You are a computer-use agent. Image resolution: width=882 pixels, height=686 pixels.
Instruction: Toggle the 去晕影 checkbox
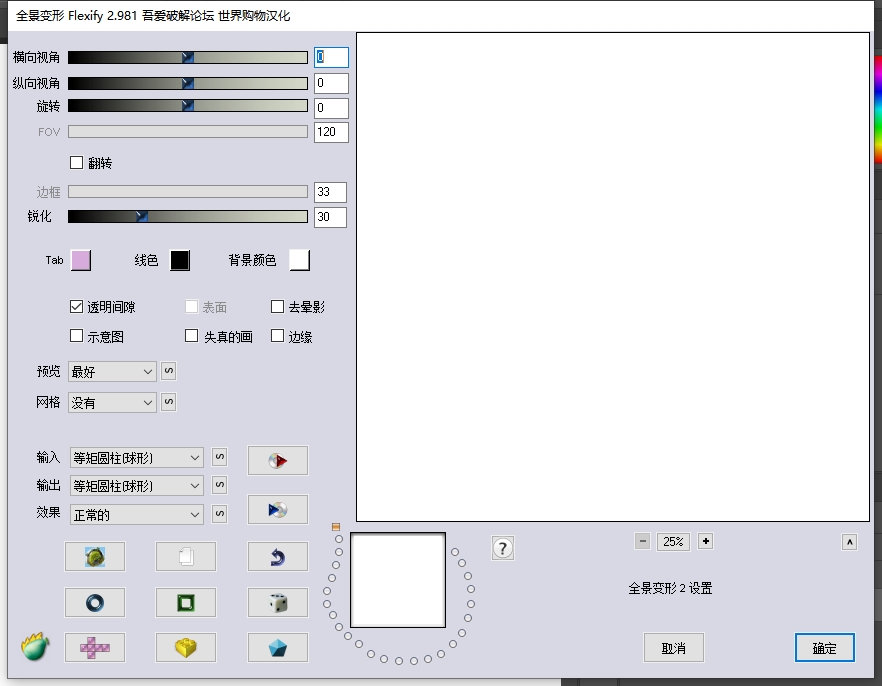(x=277, y=306)
